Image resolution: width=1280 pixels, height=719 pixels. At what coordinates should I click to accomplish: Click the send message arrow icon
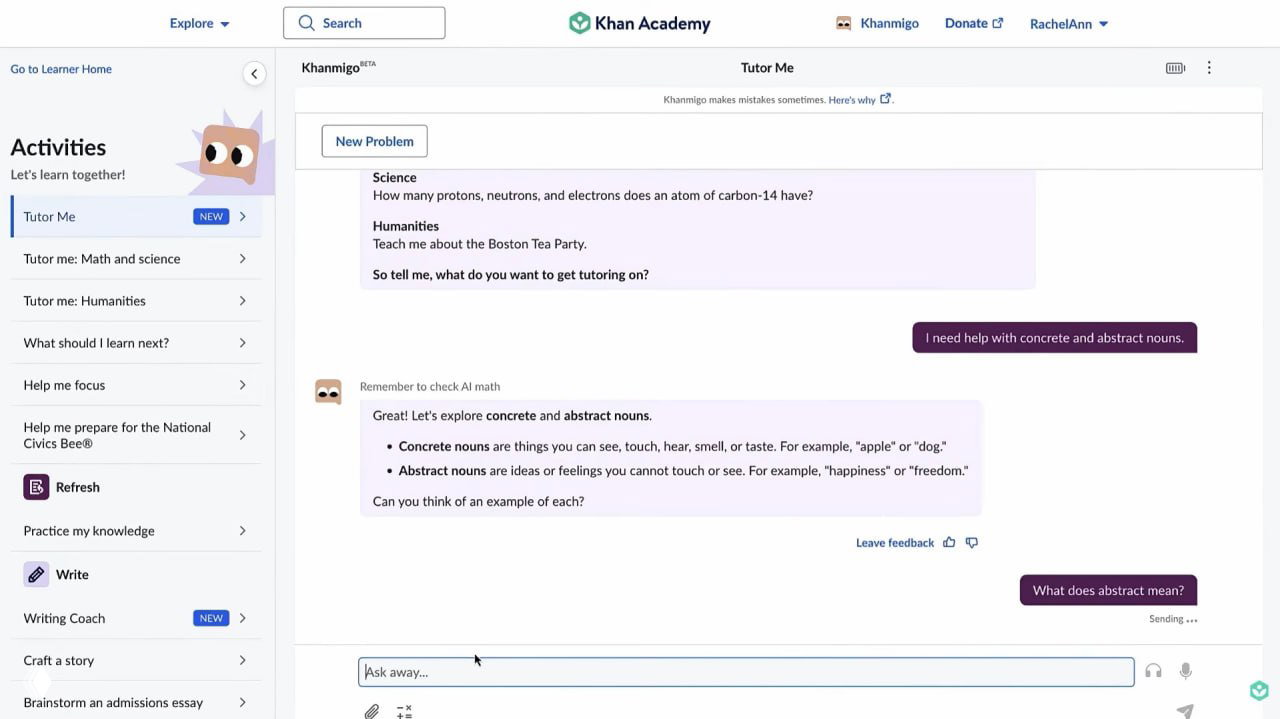click(1185, 711)
